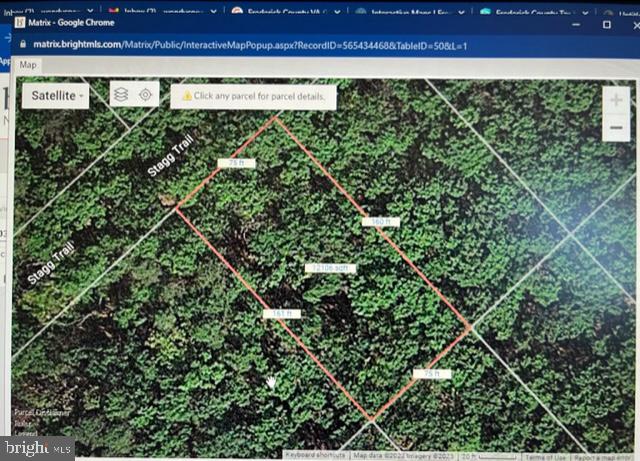Open the Satellite map type dropdown

click(x=55, y=95)
